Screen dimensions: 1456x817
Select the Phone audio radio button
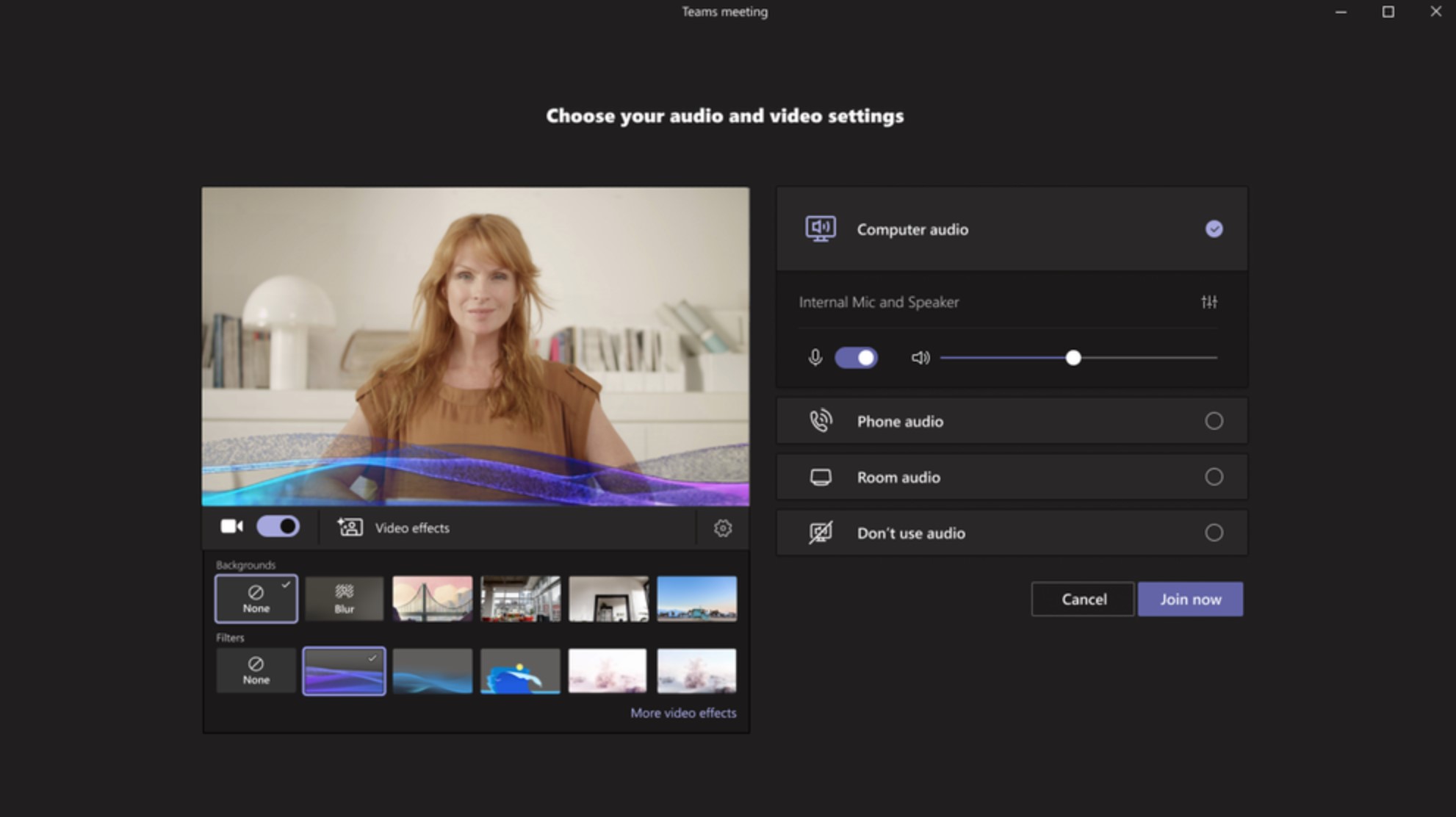[1214, 421]
